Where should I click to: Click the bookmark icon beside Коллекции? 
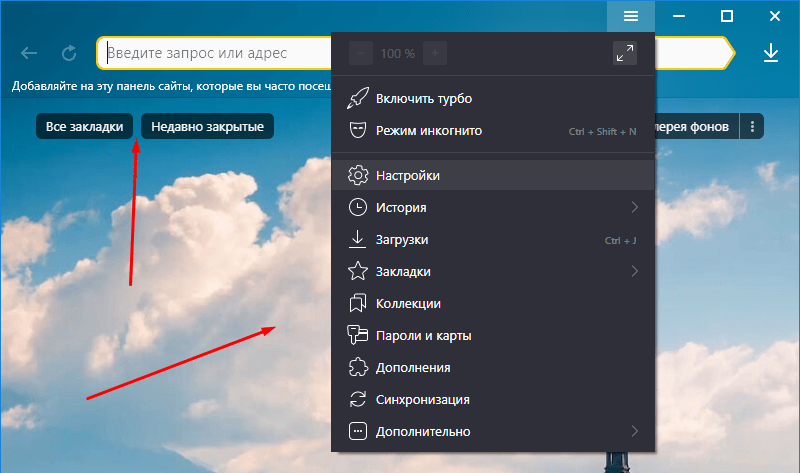pyautogui.click(x=358, y=303)
